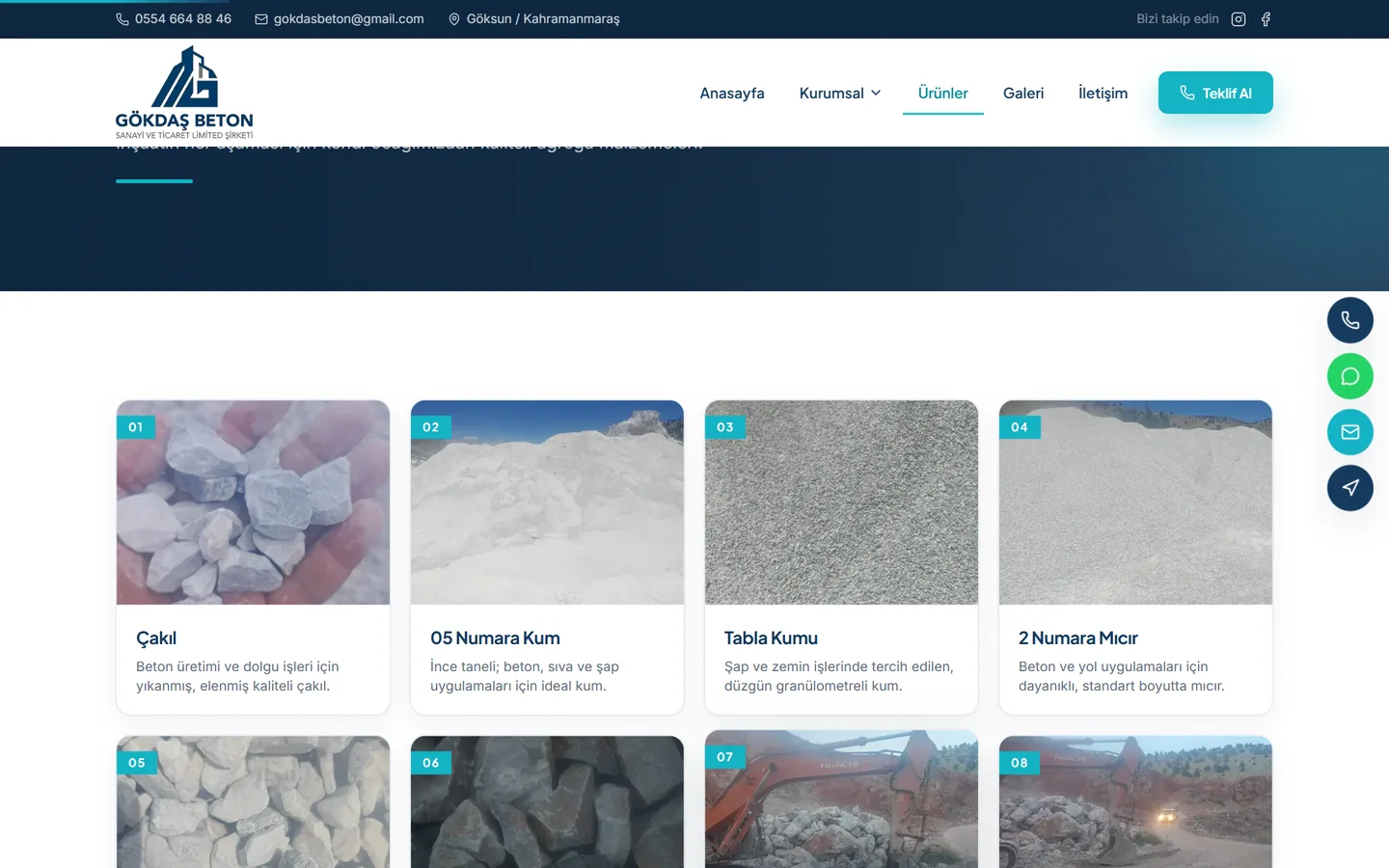Select the Ürünler menu item
Viewport: 1389px width, 868px height.
tap(943, 94)
